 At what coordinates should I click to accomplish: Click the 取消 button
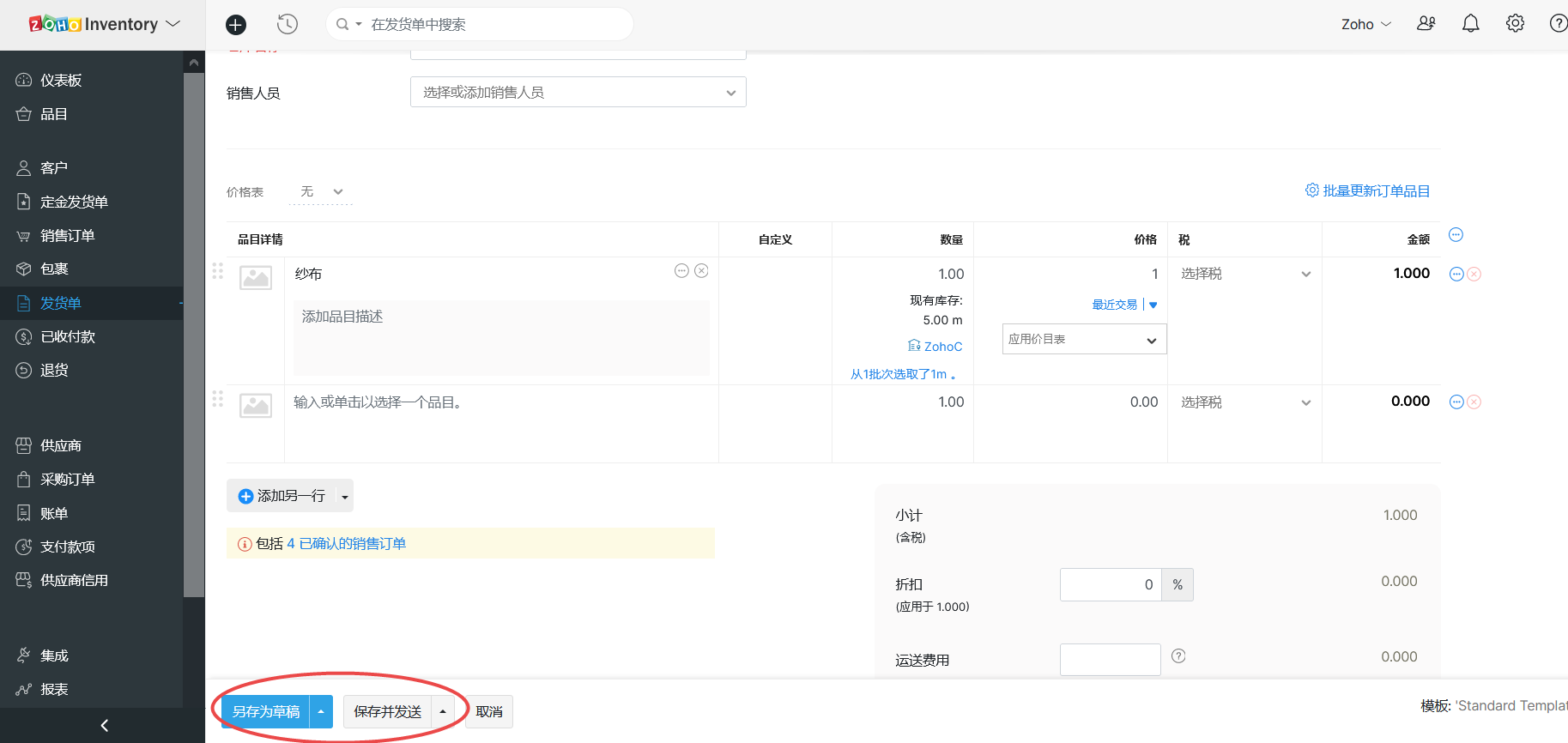click(488, 712)
